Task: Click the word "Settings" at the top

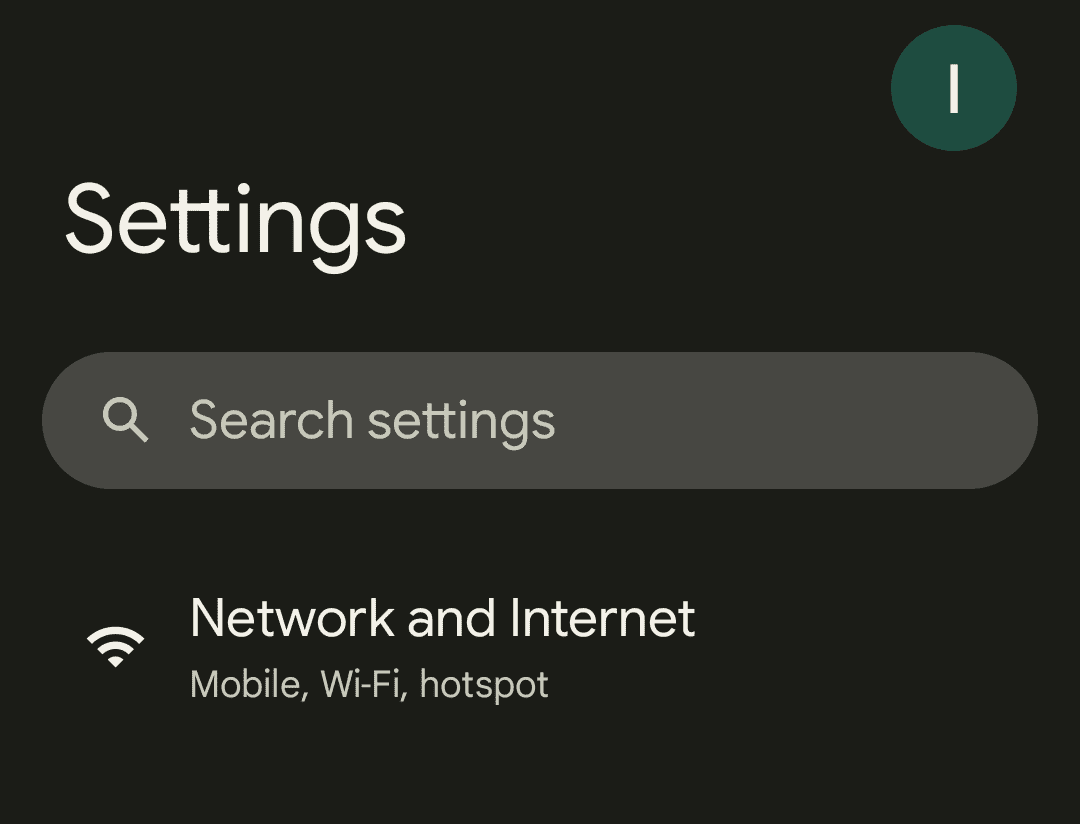Action: (x=235, y=222)
